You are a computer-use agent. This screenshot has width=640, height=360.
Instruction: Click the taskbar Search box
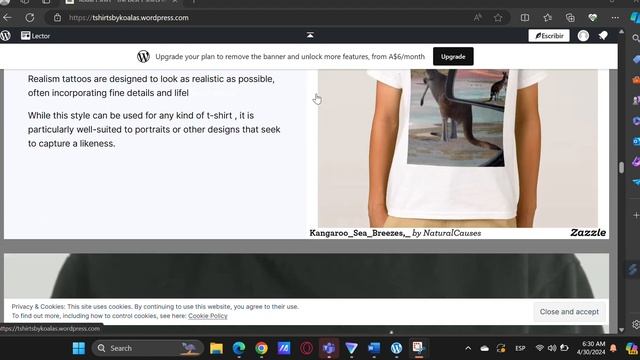[147, 348]
